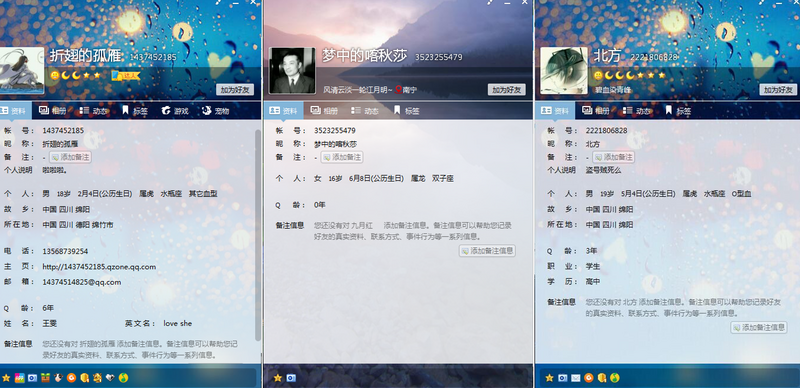Screen dimensions: 800x388
Task: Switch to 动态 tab in 北方 window
Action: click(637, 110)
